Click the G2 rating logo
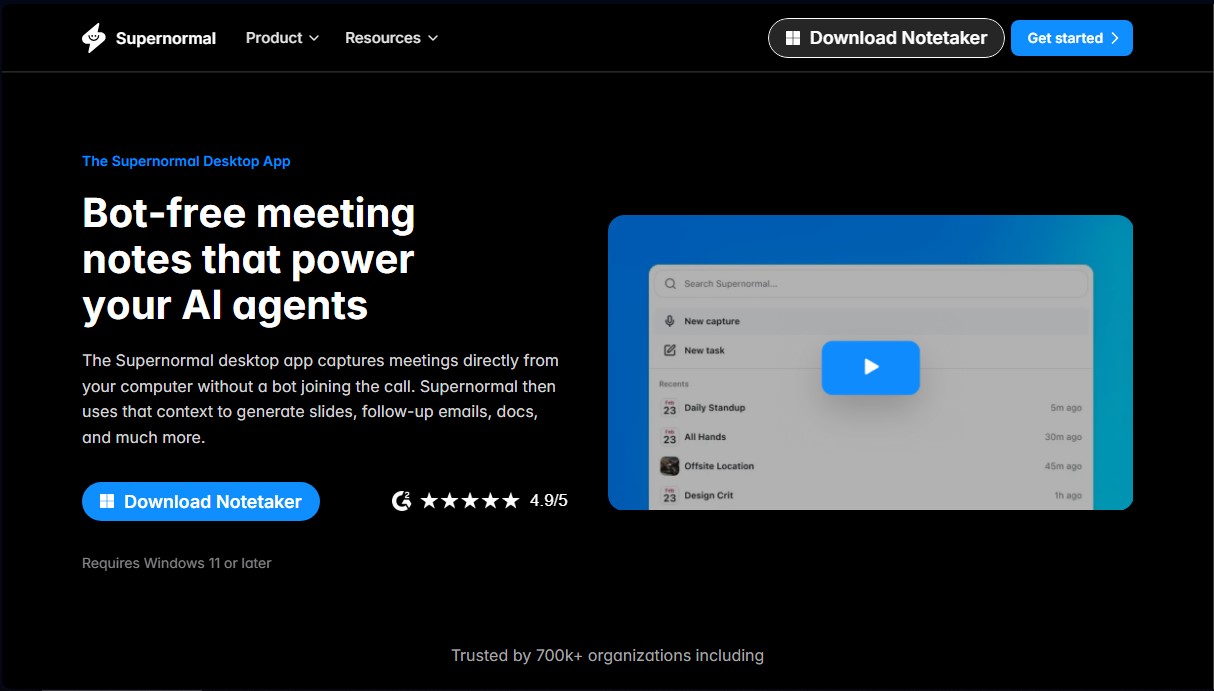The height and width of the screenshot is (691, 1214). tap(401, 501)
